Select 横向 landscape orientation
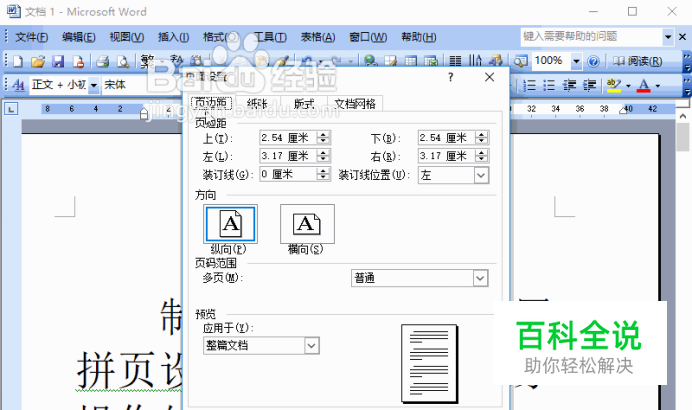Screen dimensions: 692x410 click(307, 224)
